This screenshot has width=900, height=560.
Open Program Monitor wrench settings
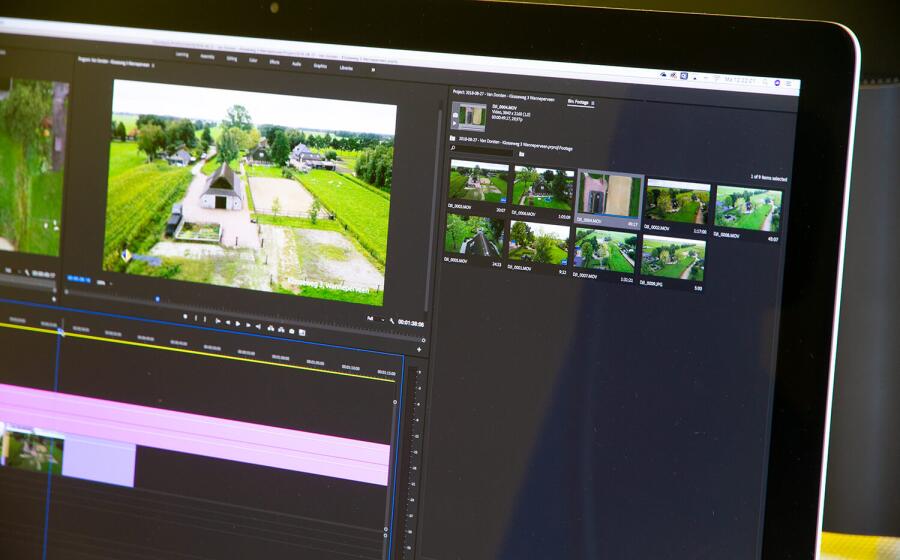[391, 321]
